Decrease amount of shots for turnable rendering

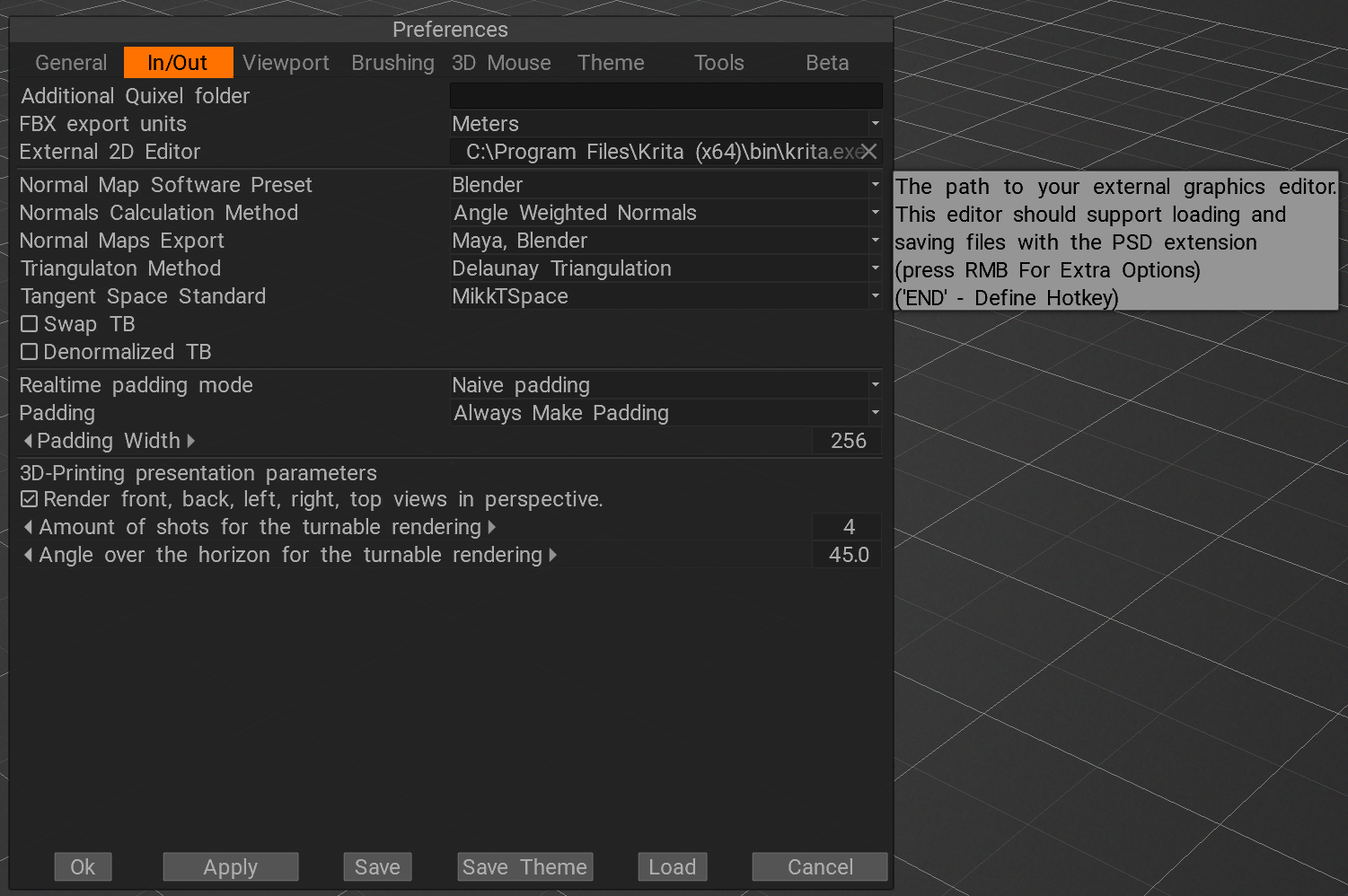(x=28, y=527)
